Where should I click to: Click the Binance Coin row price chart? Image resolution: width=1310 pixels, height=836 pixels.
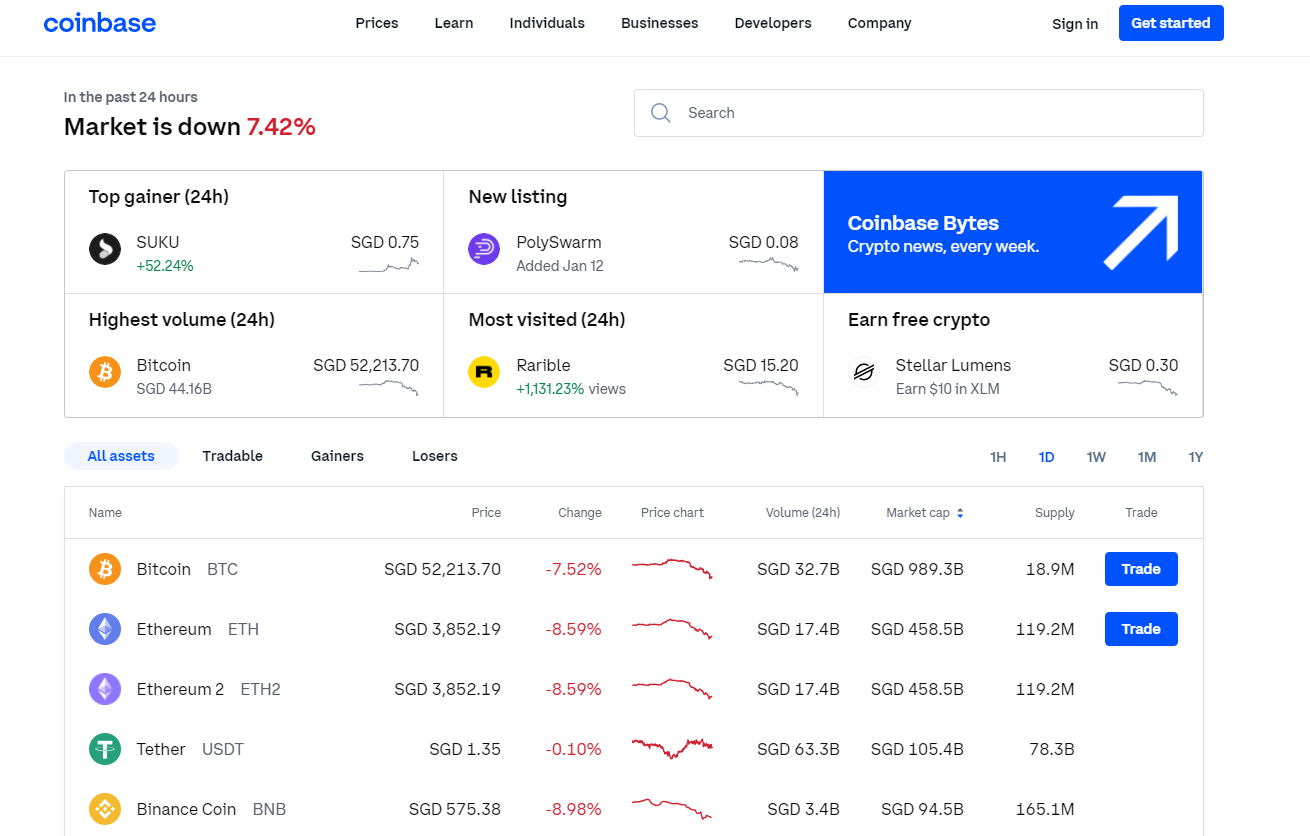pos(672,808)
